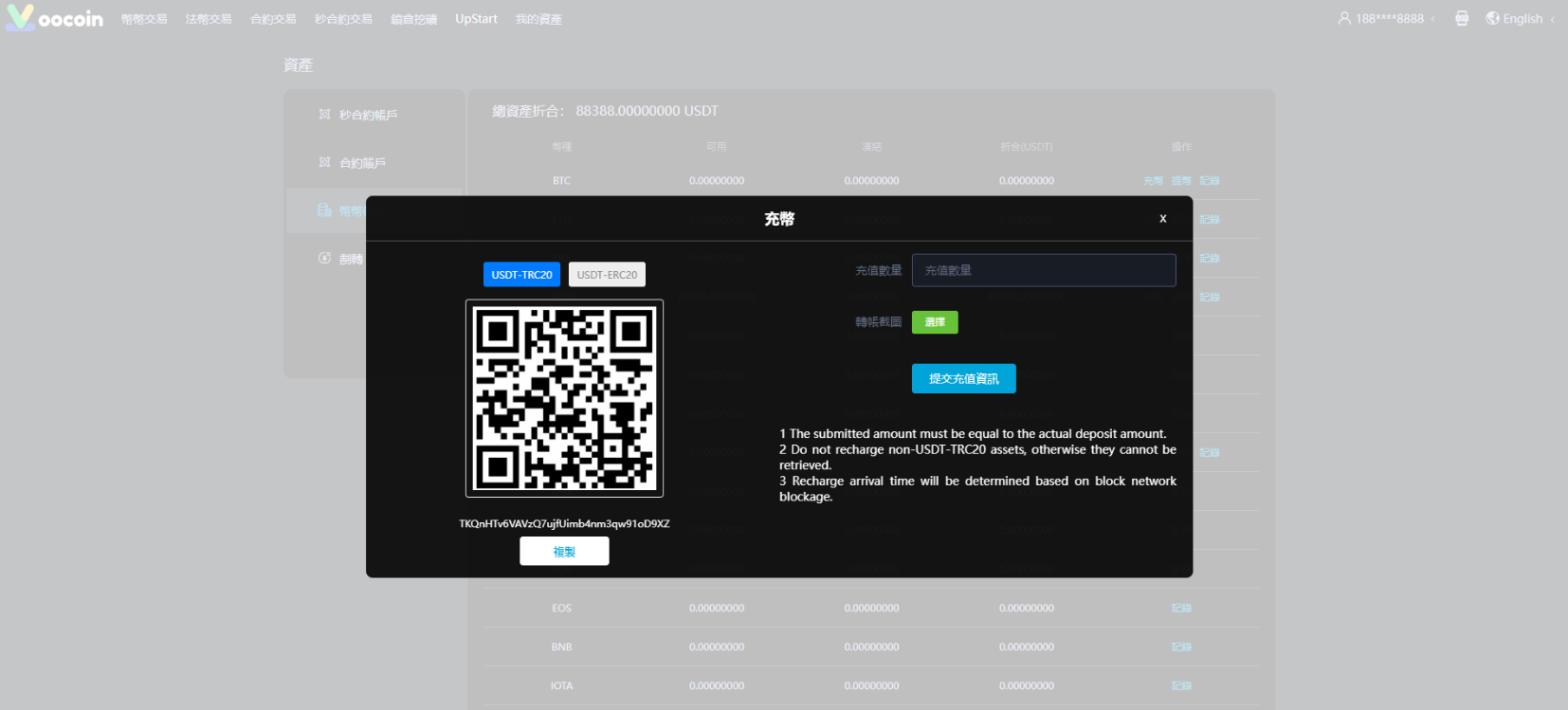Click the 提交充值資訊 submit button
Viewport: 1568px width, 710px height.
(x=963, y=378)
